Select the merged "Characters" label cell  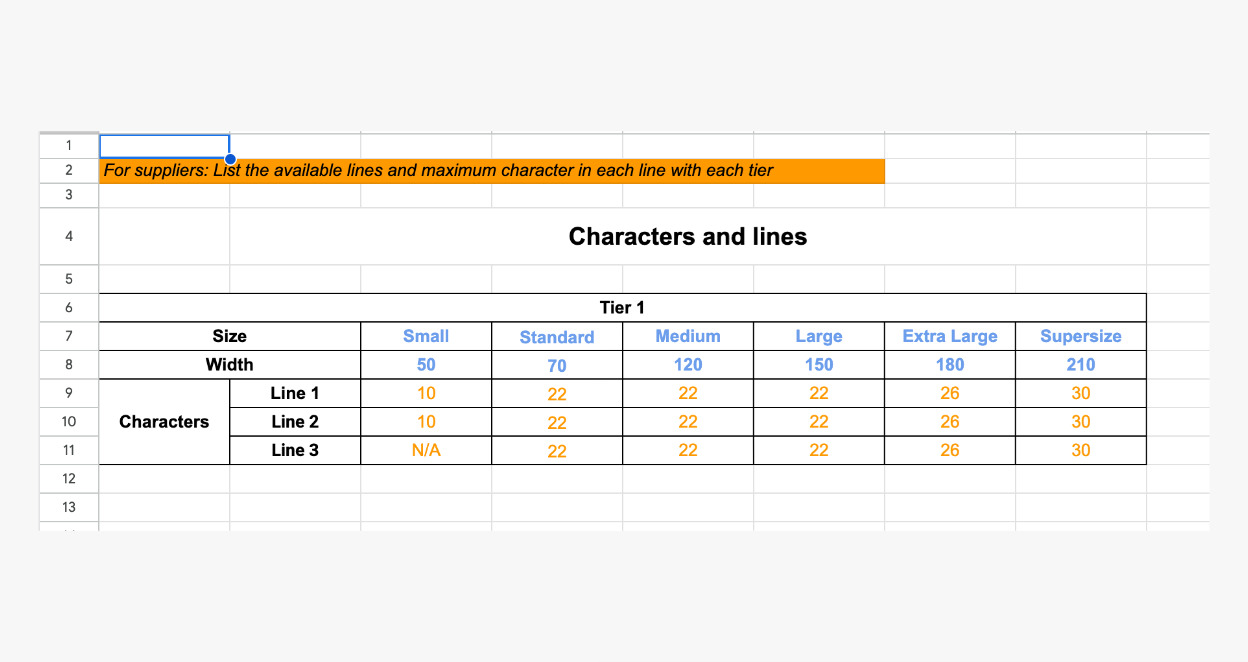click(x=164, y=422)
